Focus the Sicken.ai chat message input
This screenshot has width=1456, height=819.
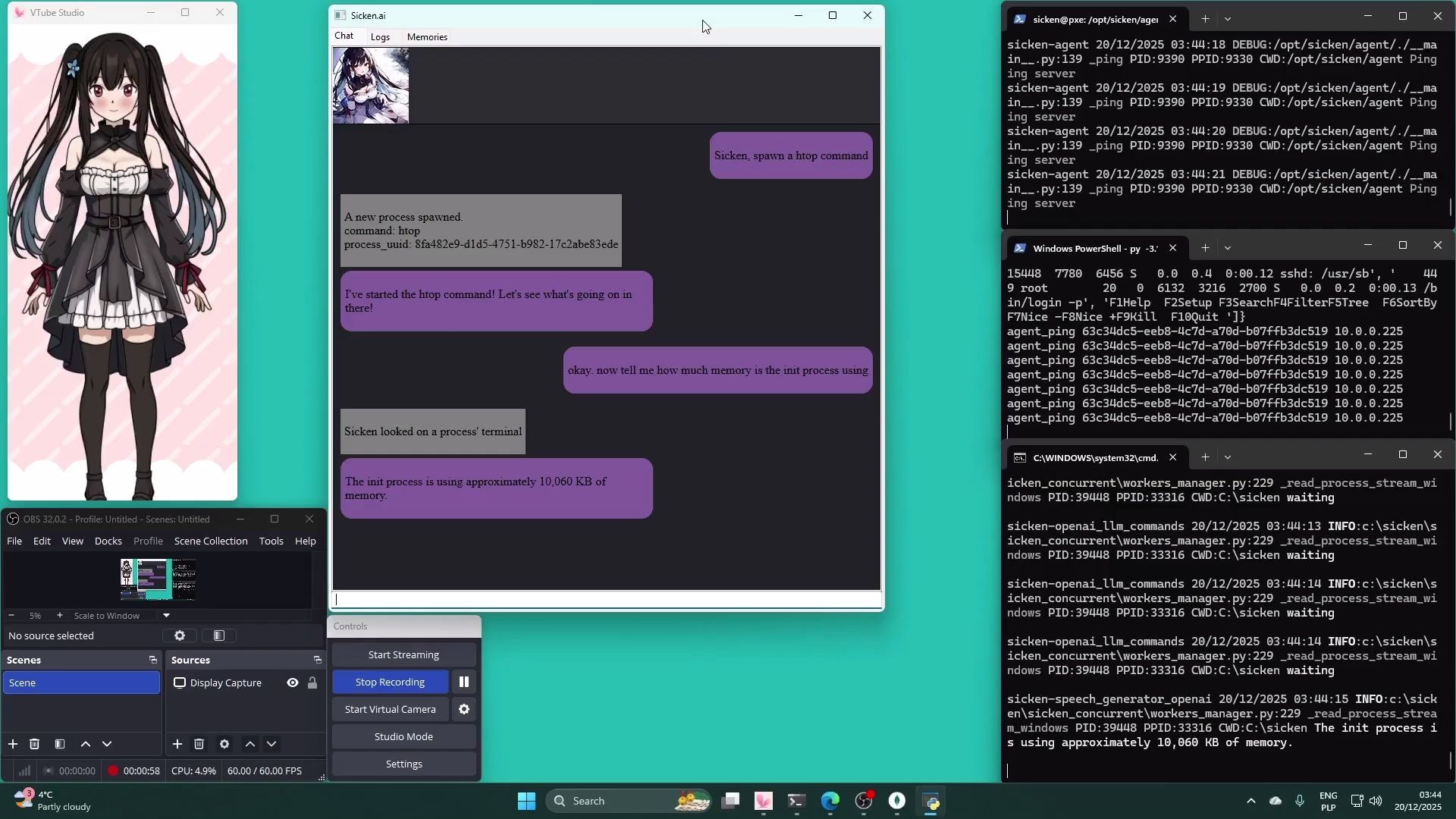607,600
